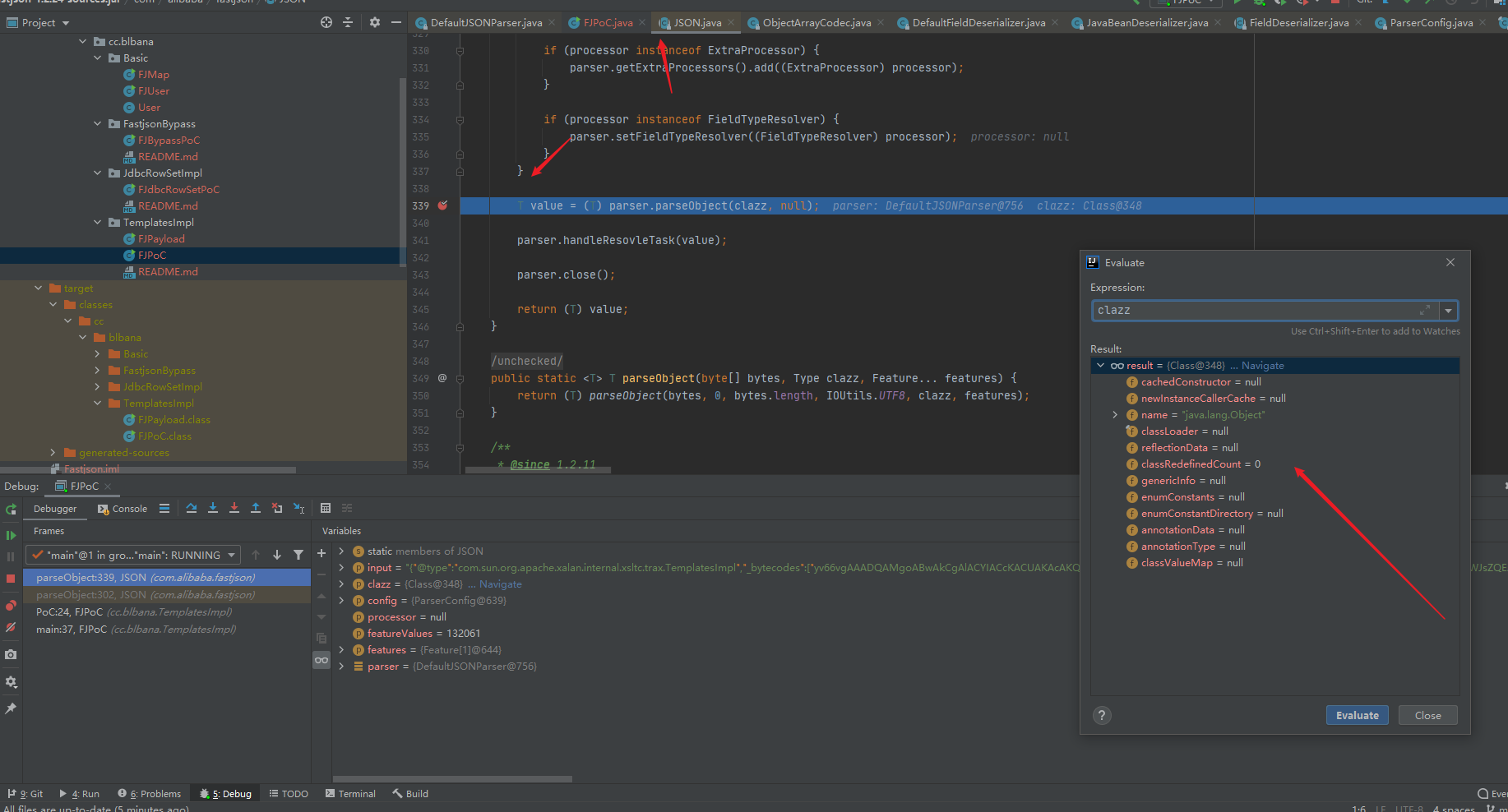This screenshot has width=1508, height=812.
Task: Toggle Mute Breakpoints icon
Action: 11,627
